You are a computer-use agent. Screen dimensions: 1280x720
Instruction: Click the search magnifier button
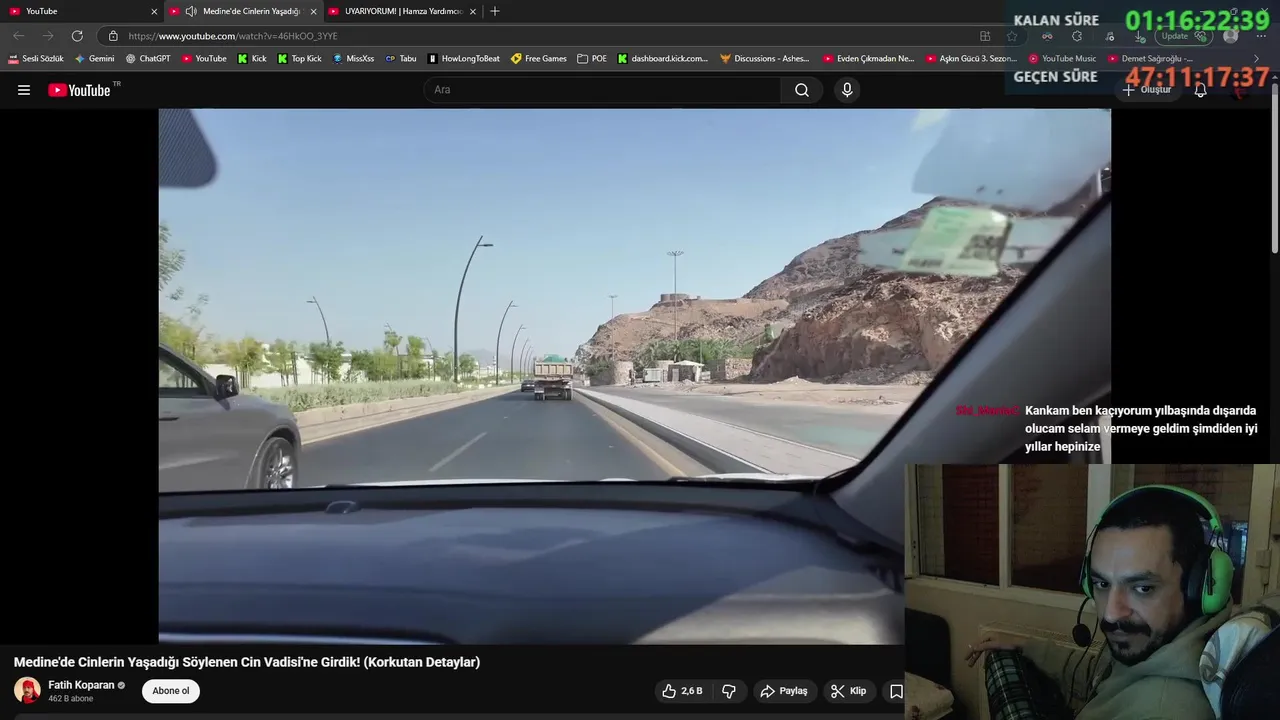click(802, 90)
